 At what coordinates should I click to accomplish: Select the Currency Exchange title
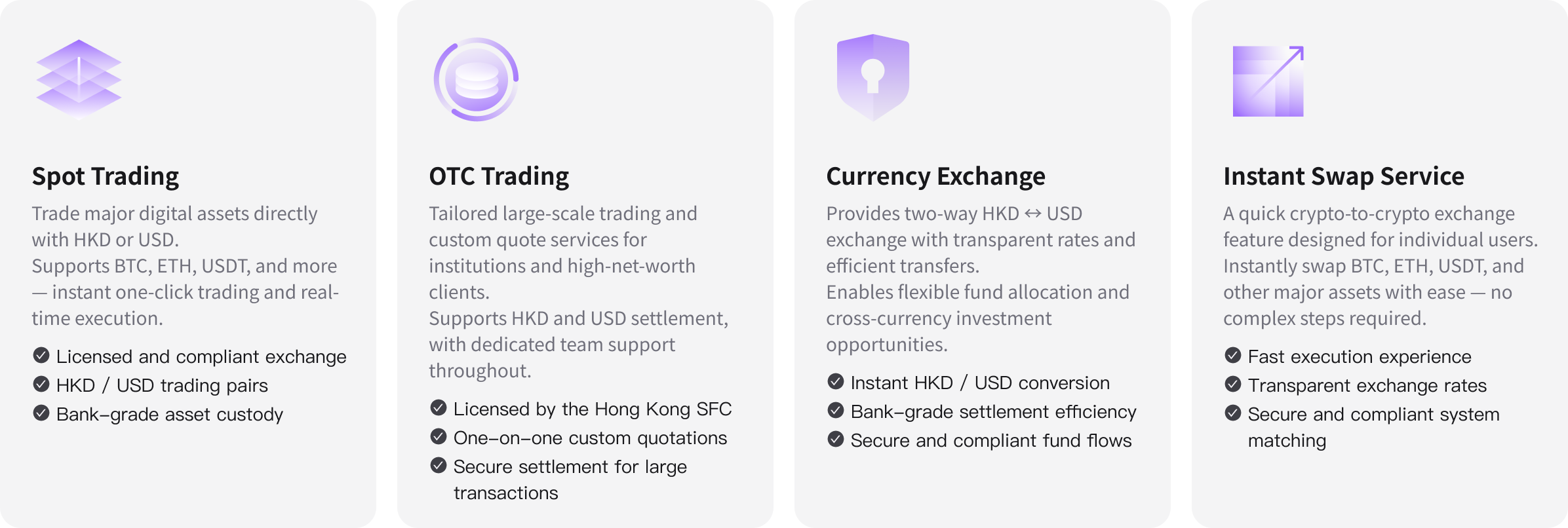tap(935, 176)
